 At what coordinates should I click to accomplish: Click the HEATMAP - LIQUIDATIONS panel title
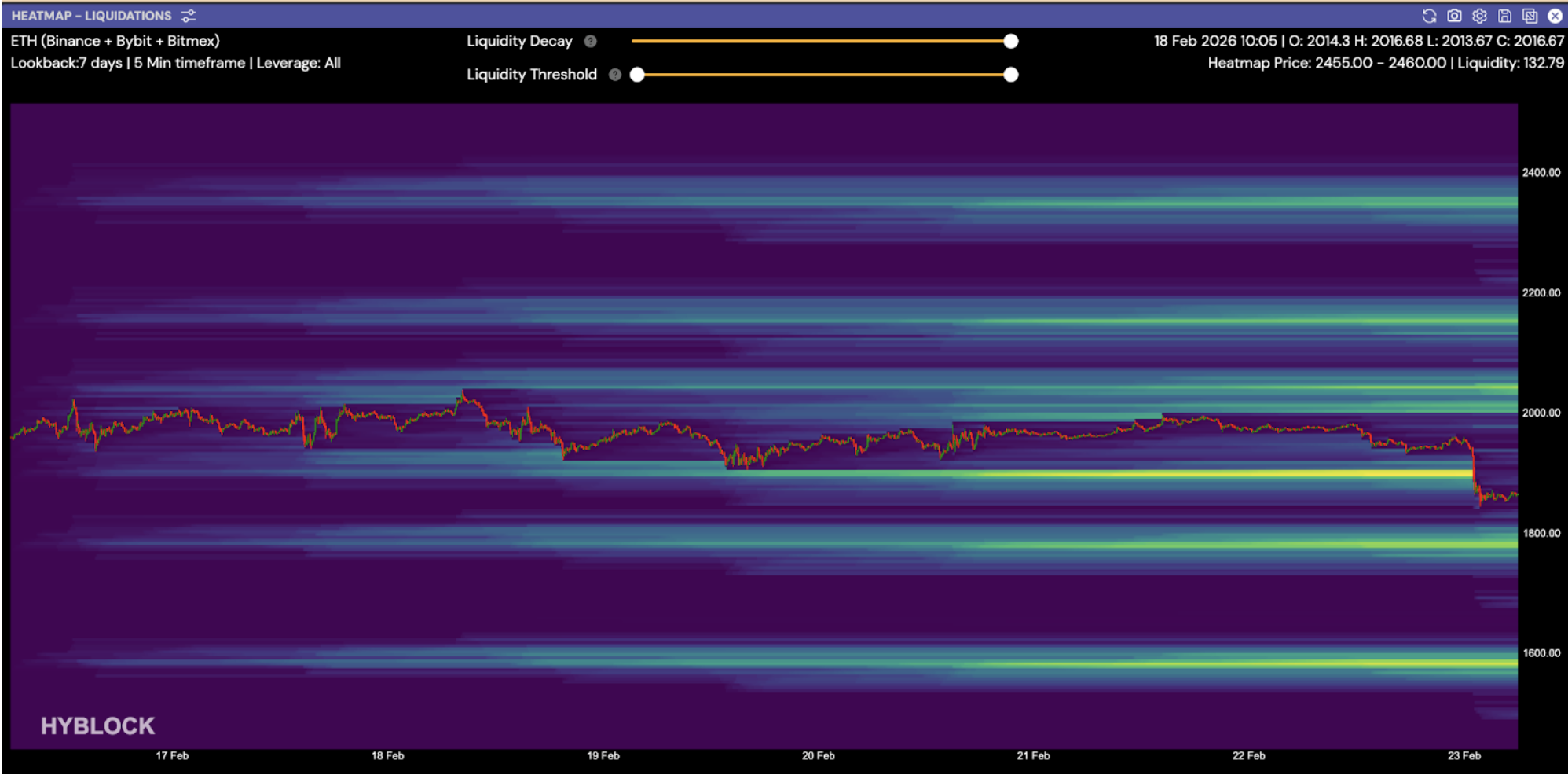pyautogui.click(x=91, y=16)
